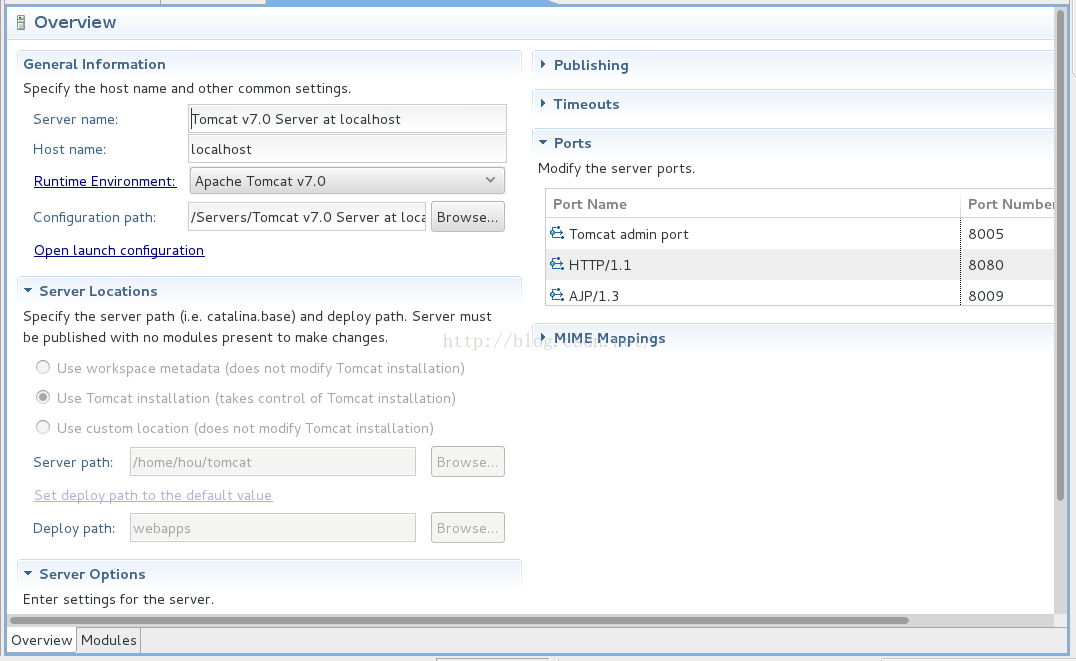Switch to the Overview tab
1076x661 pixels.
41,640
